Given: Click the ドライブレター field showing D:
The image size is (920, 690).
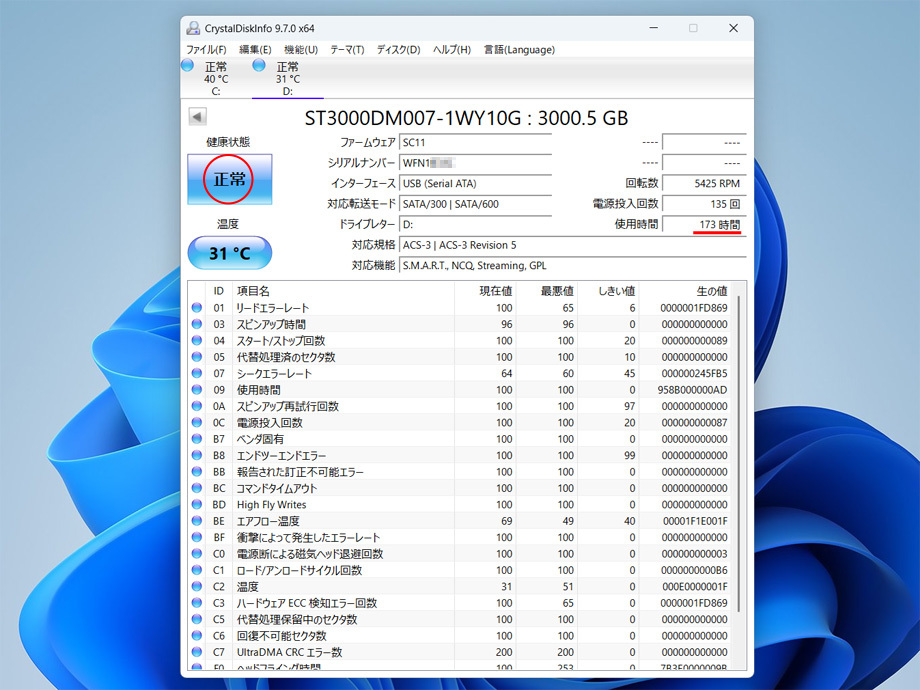Looking at the screenshot, I should (475, 225).
